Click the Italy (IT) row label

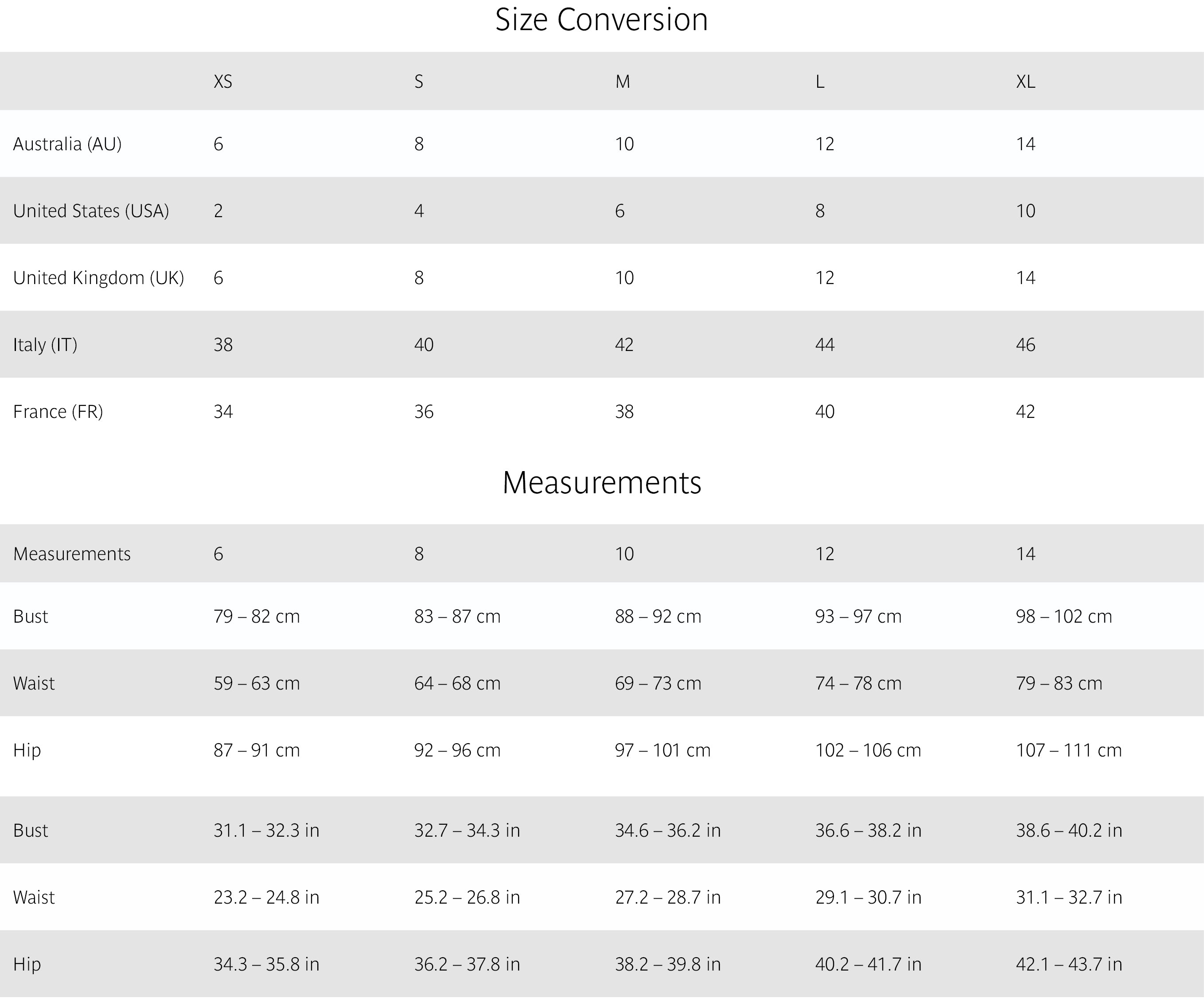coord(45,345)
